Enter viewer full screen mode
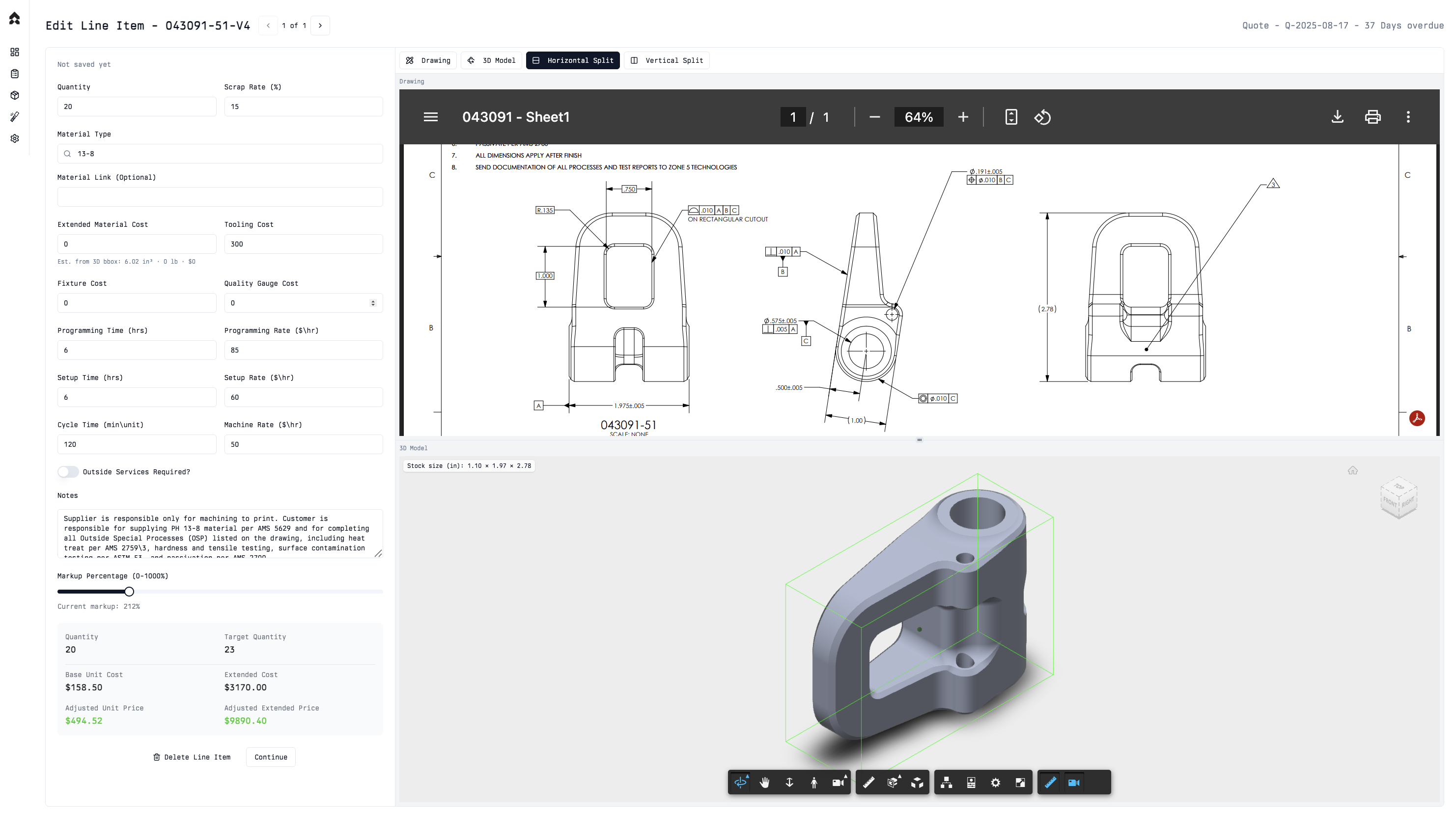 coord(1020,783)
